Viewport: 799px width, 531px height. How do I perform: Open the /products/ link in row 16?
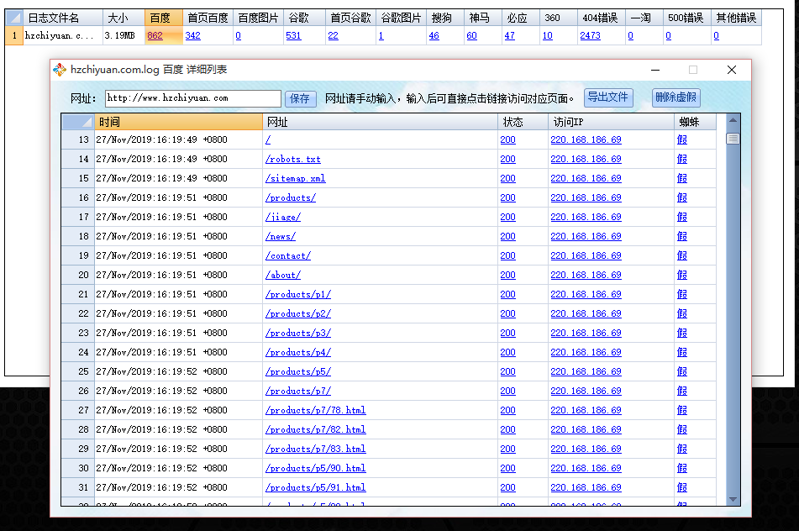[290, 198]
